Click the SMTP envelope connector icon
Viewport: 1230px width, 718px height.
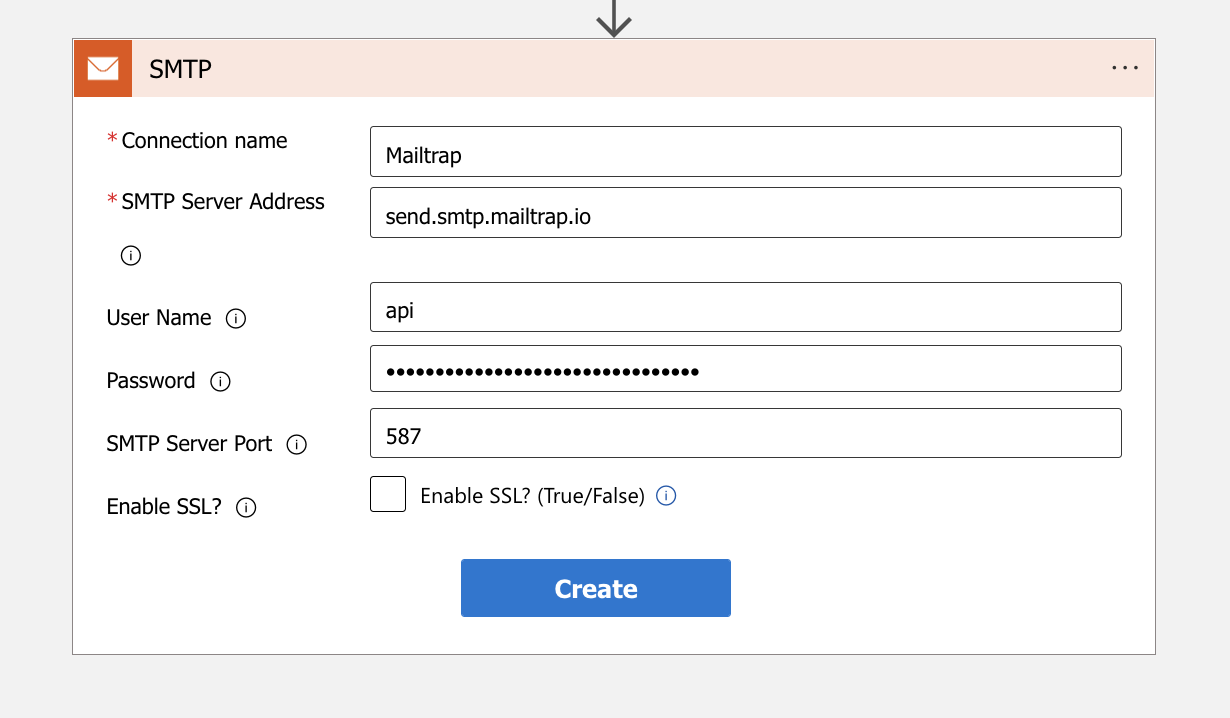click(103, 68)
